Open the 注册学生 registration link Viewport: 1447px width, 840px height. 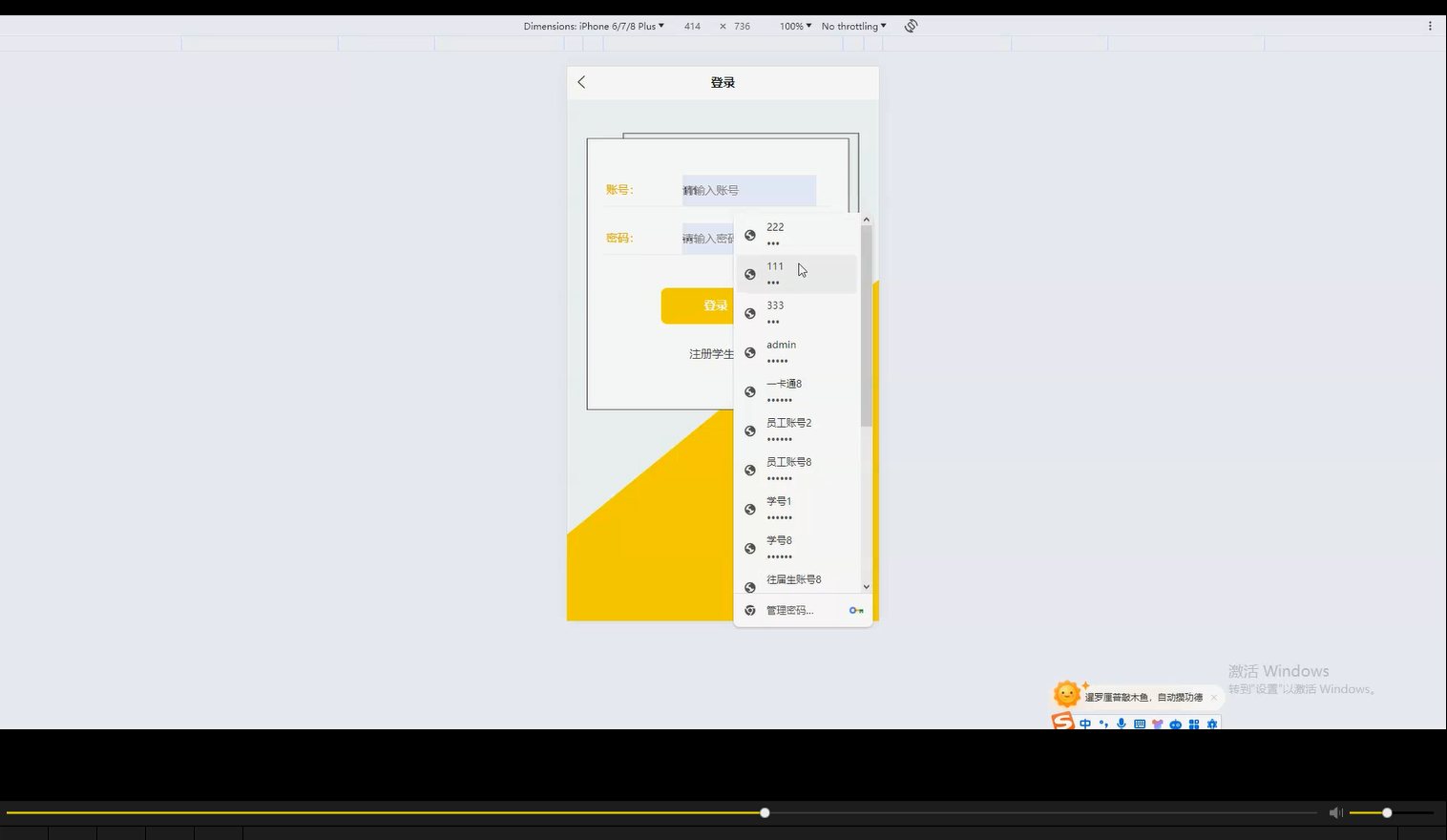[x=711, y=354]
